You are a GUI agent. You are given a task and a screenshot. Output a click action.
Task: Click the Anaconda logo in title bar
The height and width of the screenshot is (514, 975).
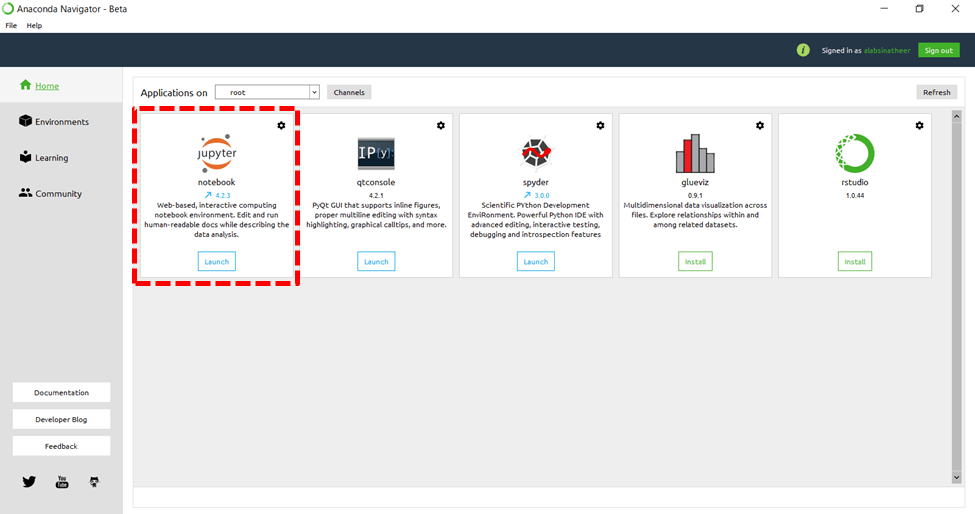pos(7,9)
